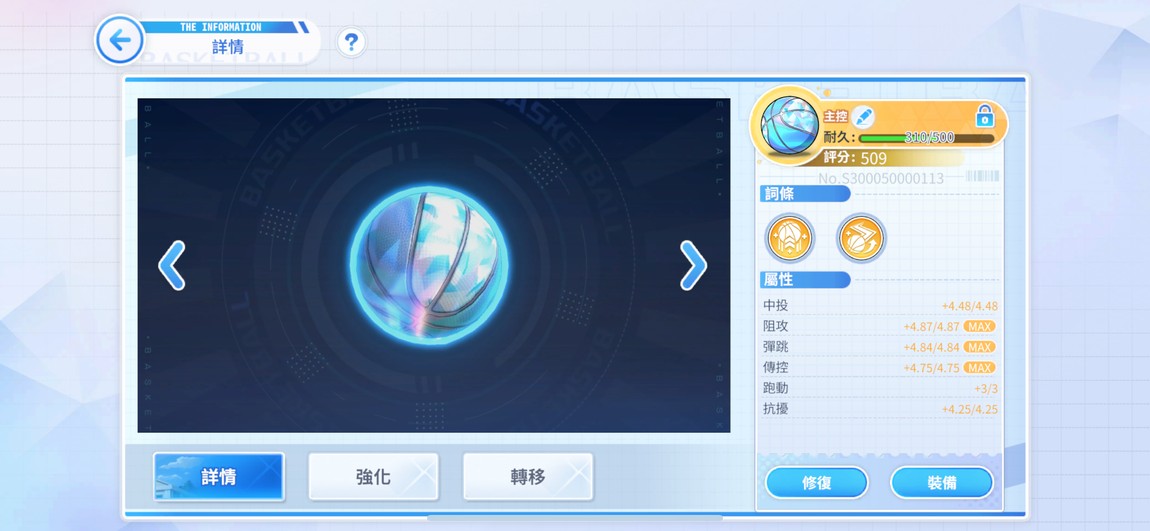The width and height of the screenshot is (1150, 531).
Task: Click the 修復 repair button
Action: (x=816, y=483)
